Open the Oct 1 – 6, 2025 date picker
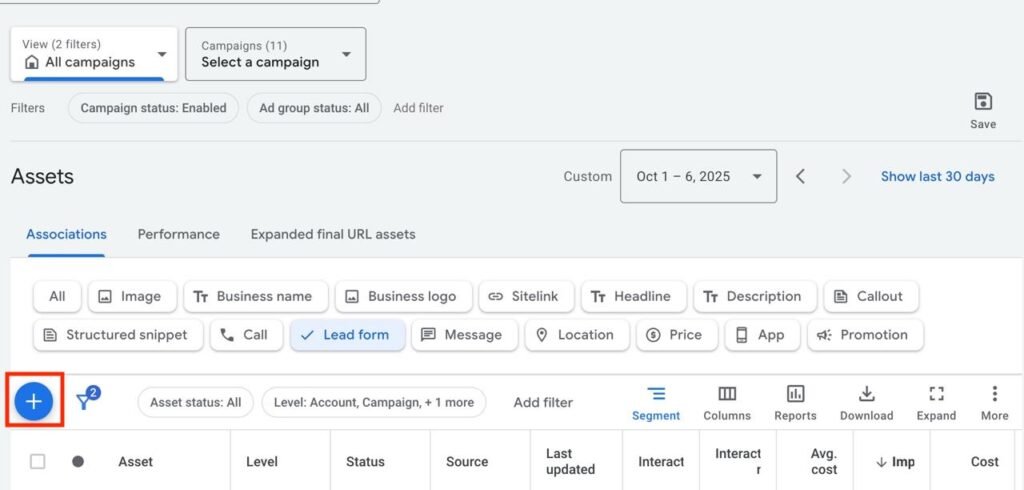This screenshot has height=490, width=1024. coord(698,176)
